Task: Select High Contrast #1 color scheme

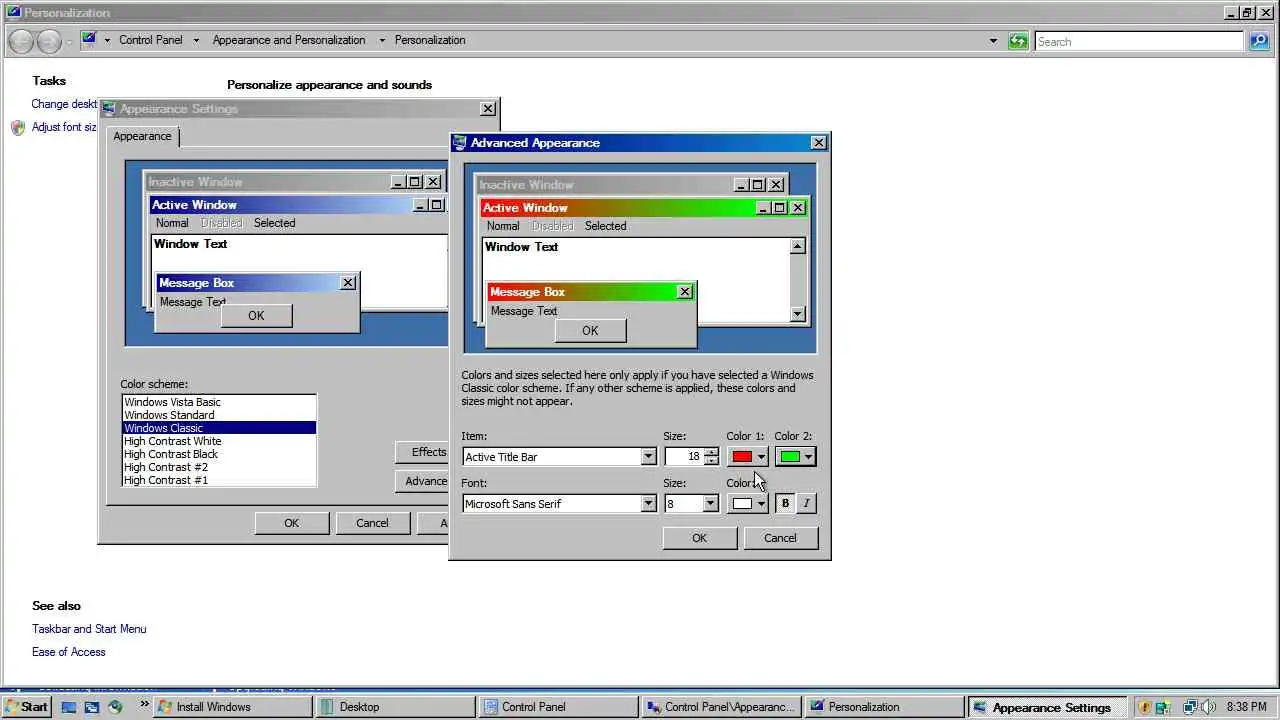Action: 219,480
